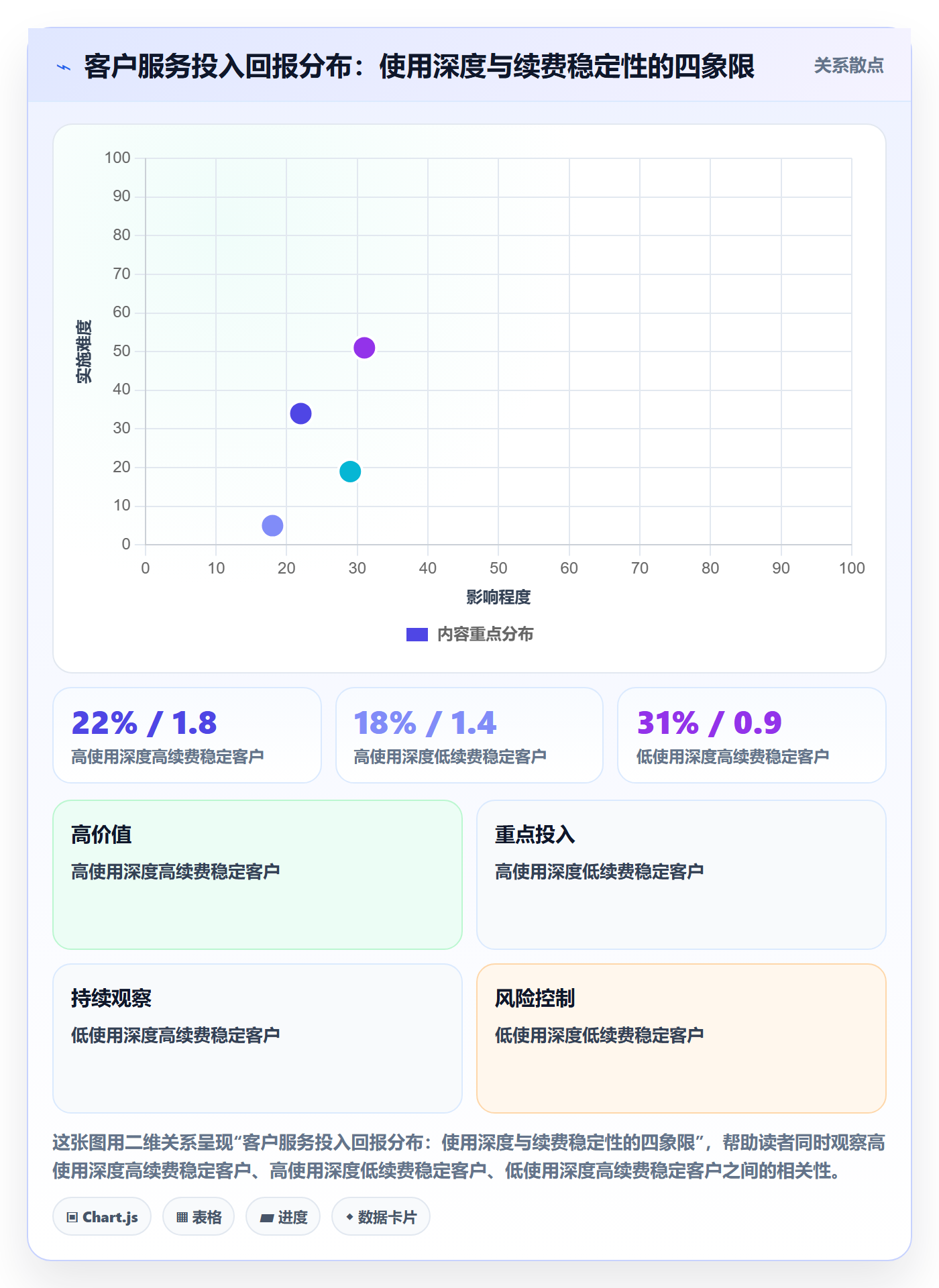Click the 高价值 quadrant card
Screen dimensions: 939x1288
click(258, 875)
